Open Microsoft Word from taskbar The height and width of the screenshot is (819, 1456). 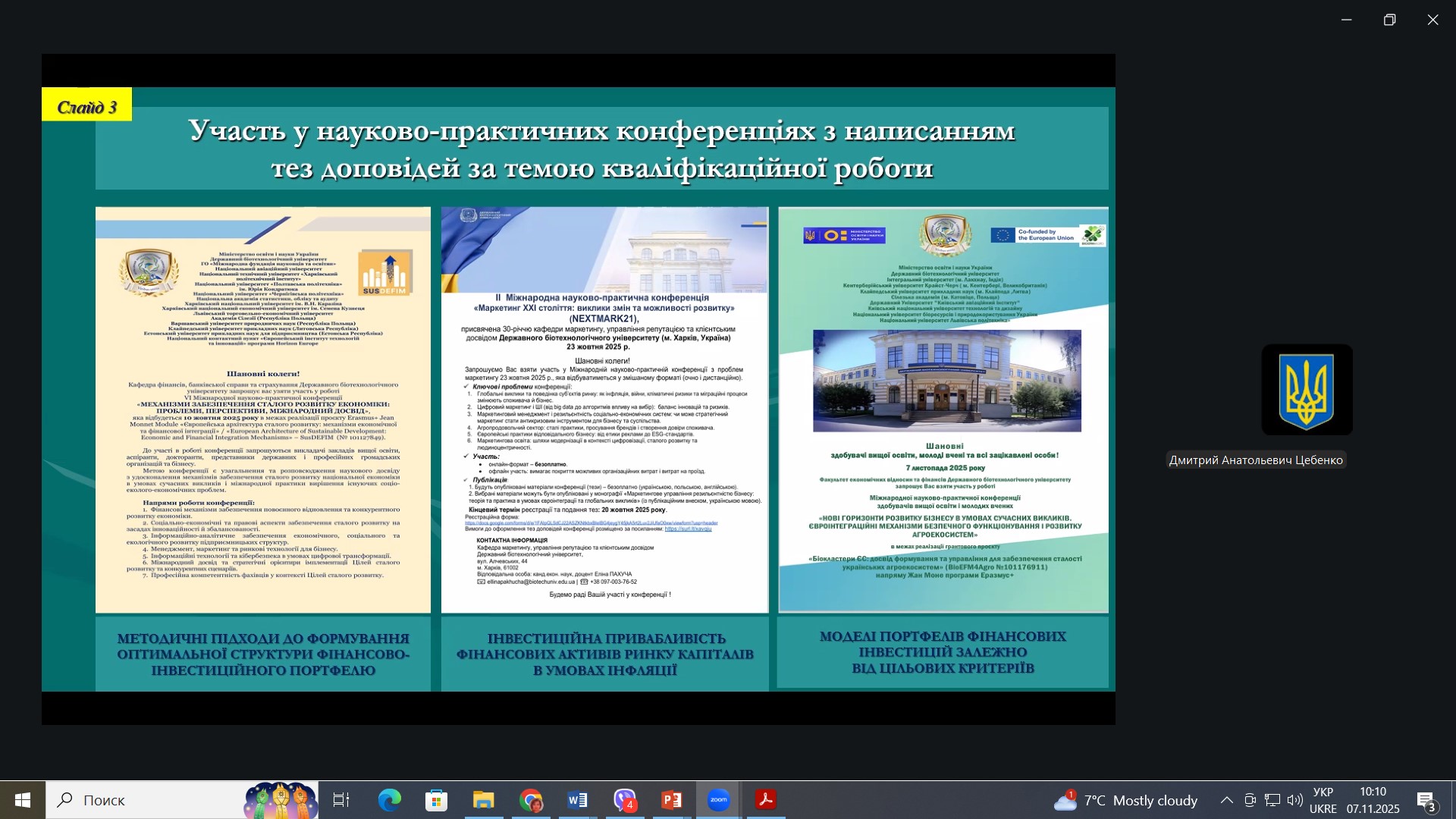click(x=577, y=800)
